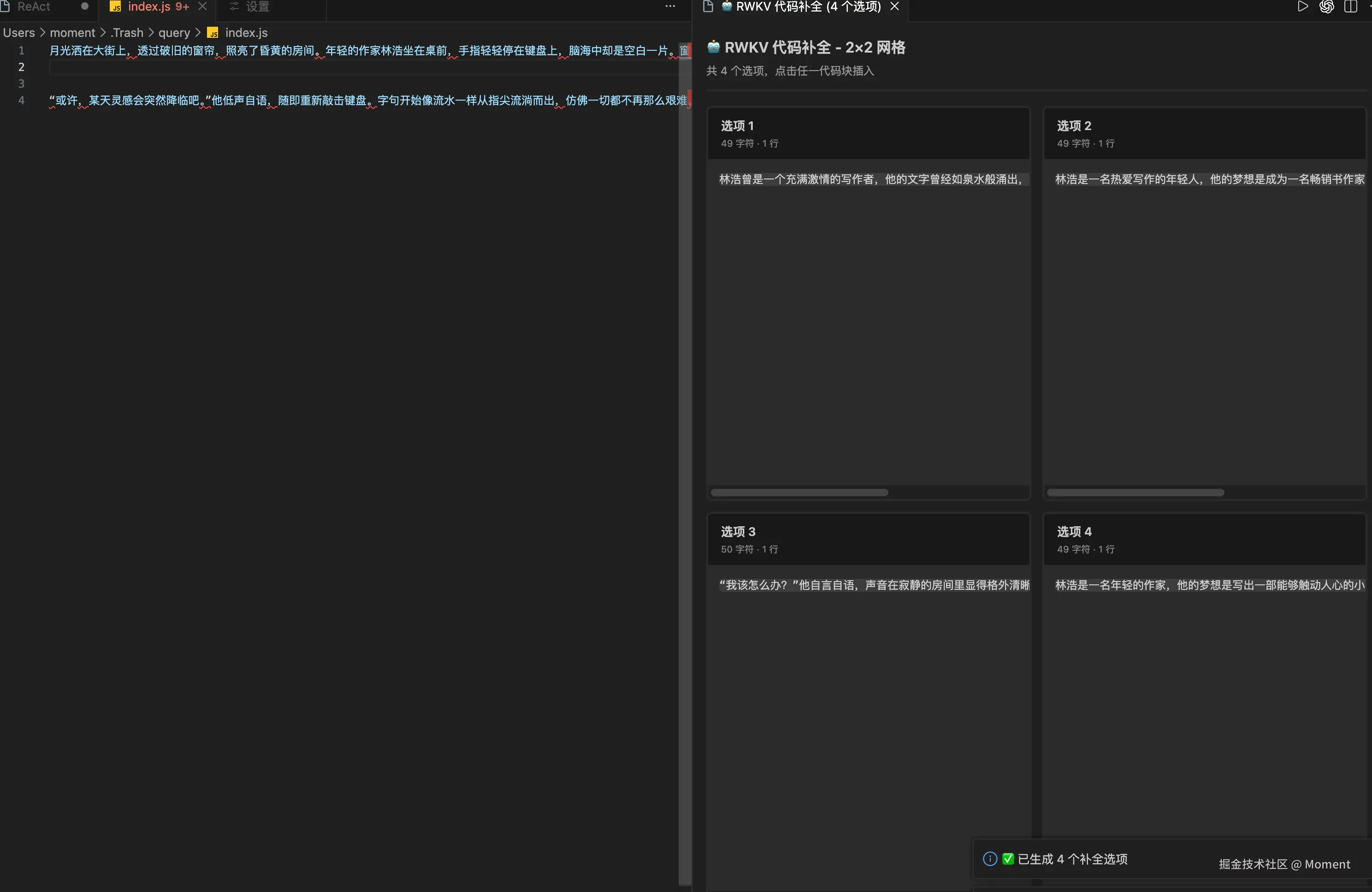Click the unsaved changes dot on ReAct tab
The image size is (1372, 892).
(x=84, y=7)
